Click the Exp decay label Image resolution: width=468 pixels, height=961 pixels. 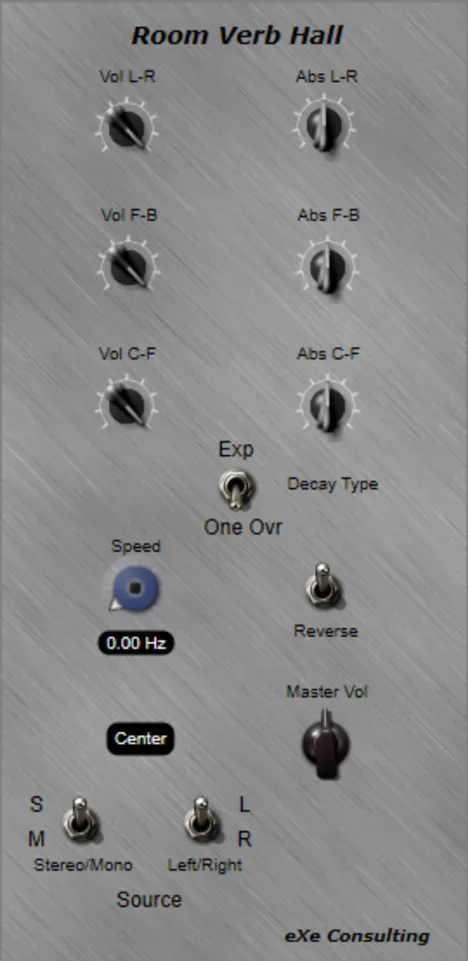tap(236, 449)
